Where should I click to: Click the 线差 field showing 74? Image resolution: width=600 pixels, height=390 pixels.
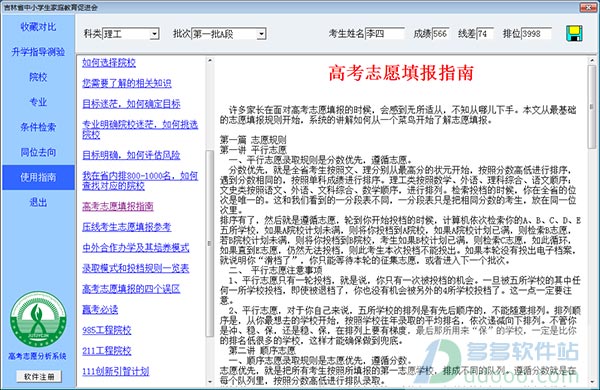(x=485, y=34)
